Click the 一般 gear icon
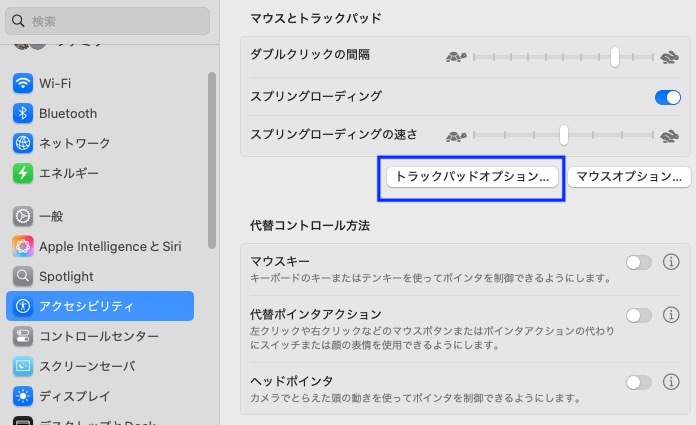Viewport: 696px width, 425px height. pyautogui.click(x=24, y=216)
